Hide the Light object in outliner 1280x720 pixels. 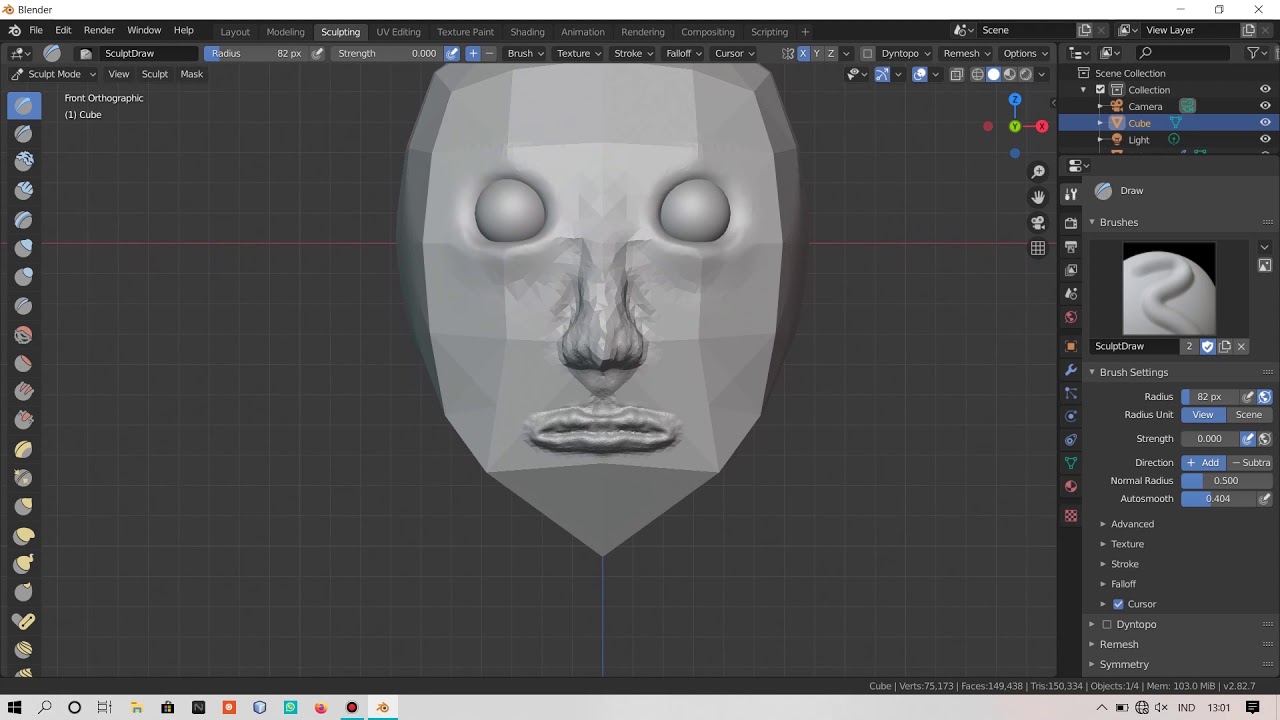1265,140
